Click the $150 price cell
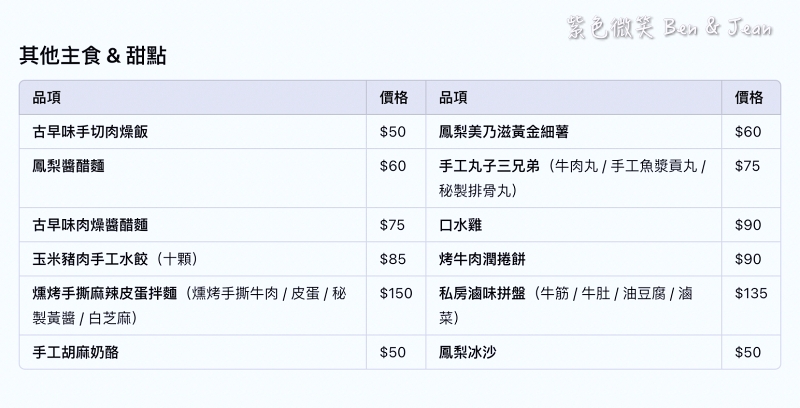 tap(396, 293)
